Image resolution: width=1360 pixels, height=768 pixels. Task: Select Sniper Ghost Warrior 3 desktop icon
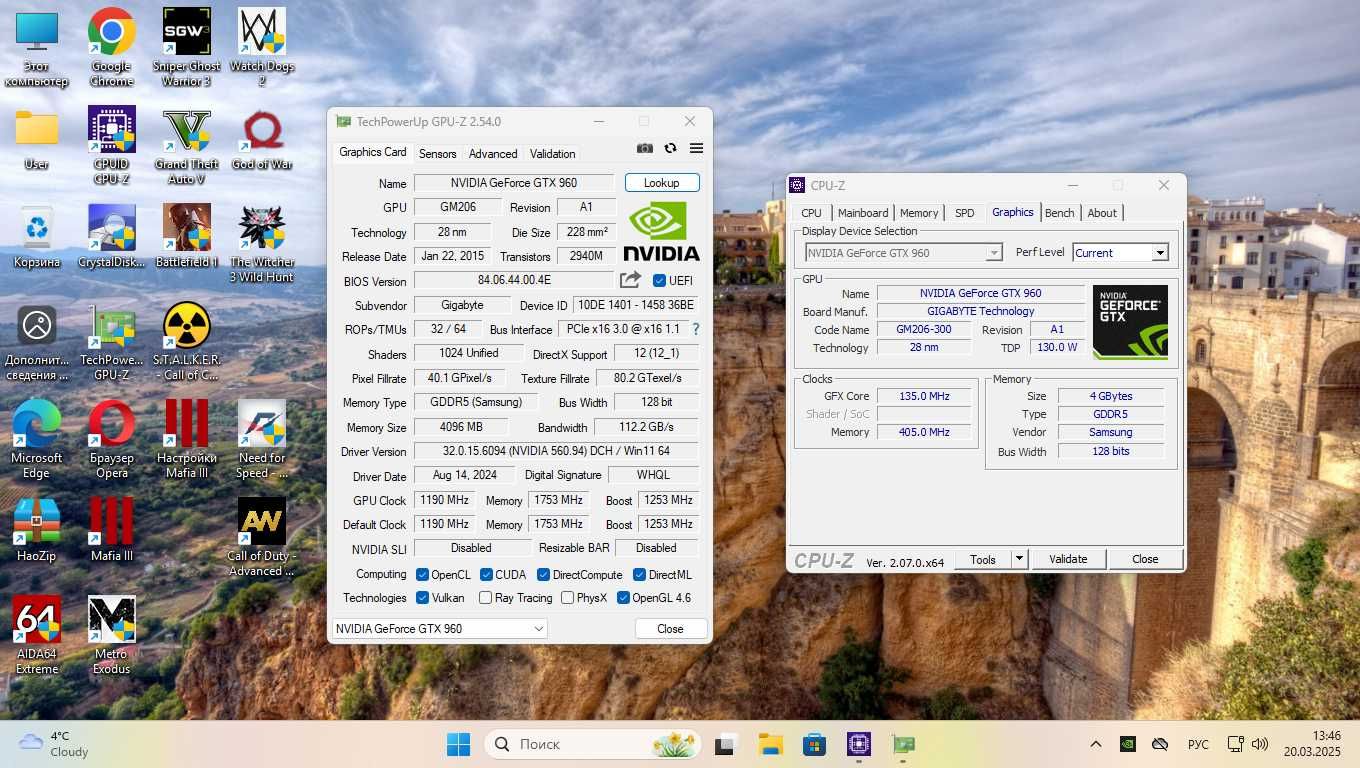click(187, 47)
